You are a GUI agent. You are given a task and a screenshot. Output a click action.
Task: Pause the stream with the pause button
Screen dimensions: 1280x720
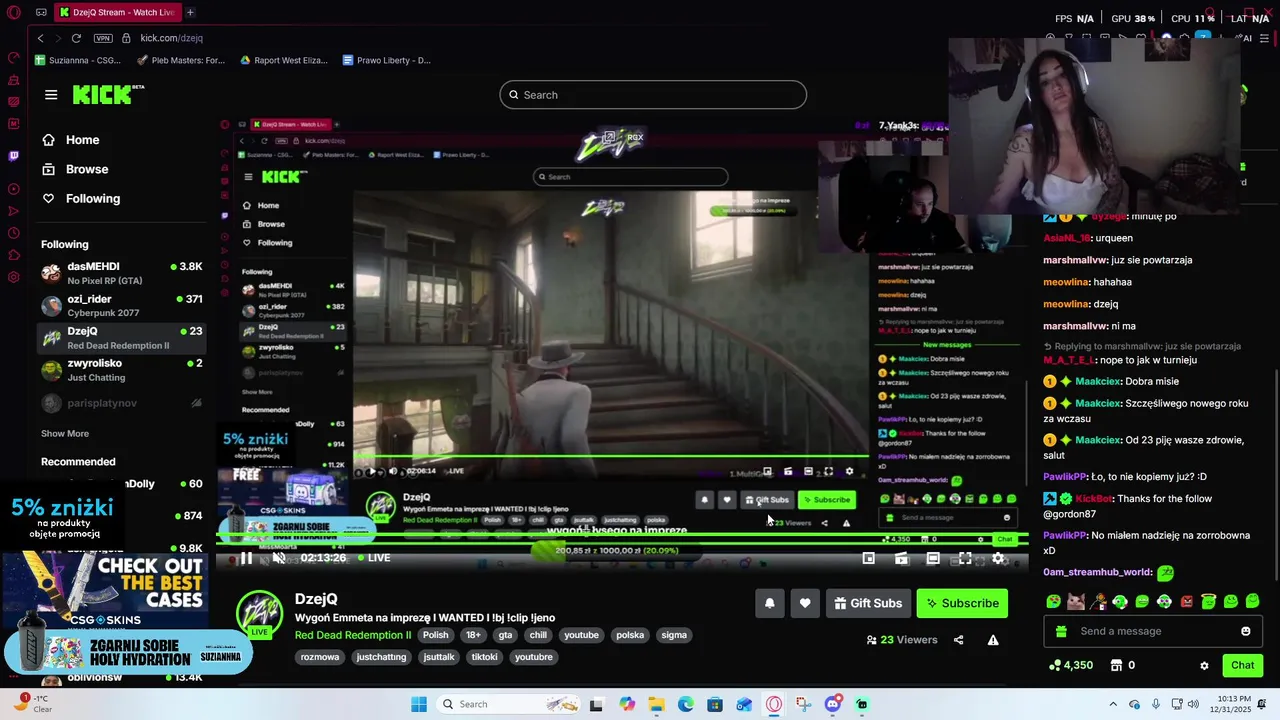click(246, 558)
